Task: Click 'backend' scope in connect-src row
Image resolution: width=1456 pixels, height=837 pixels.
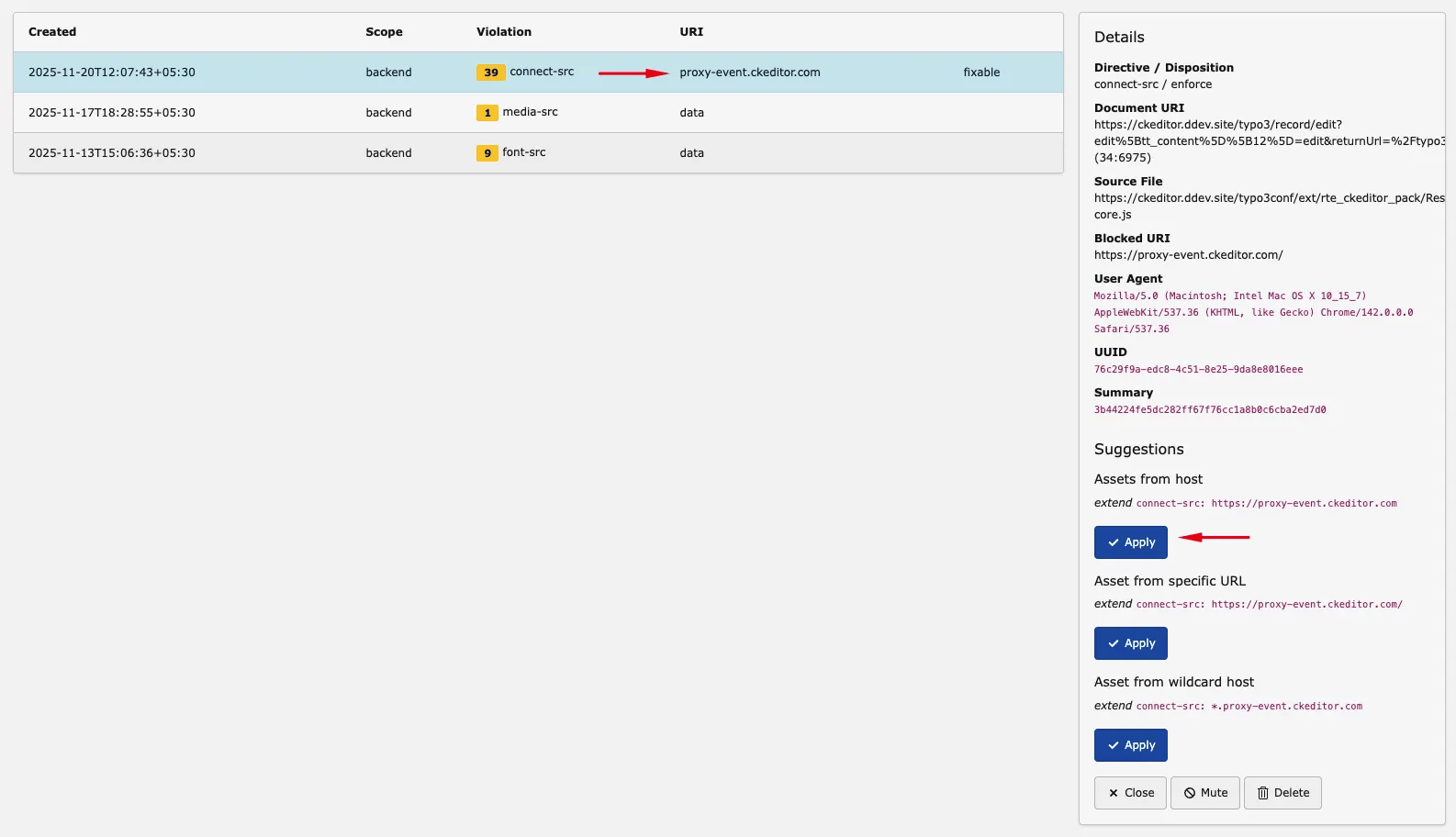Action: (x=388, y=73)
